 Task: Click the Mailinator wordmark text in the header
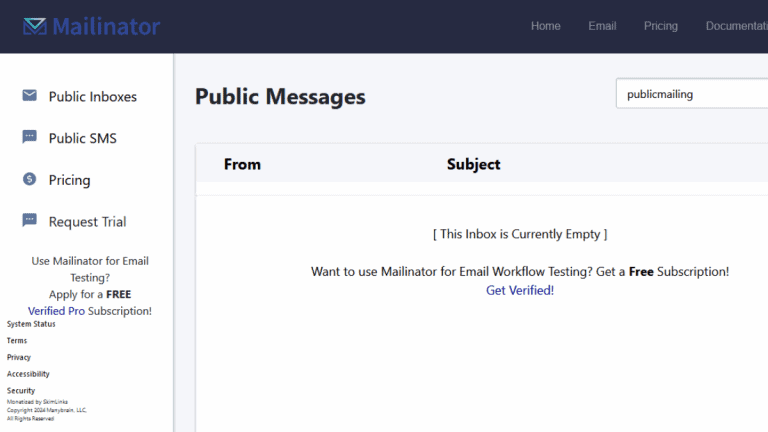[x=106, y=26]
